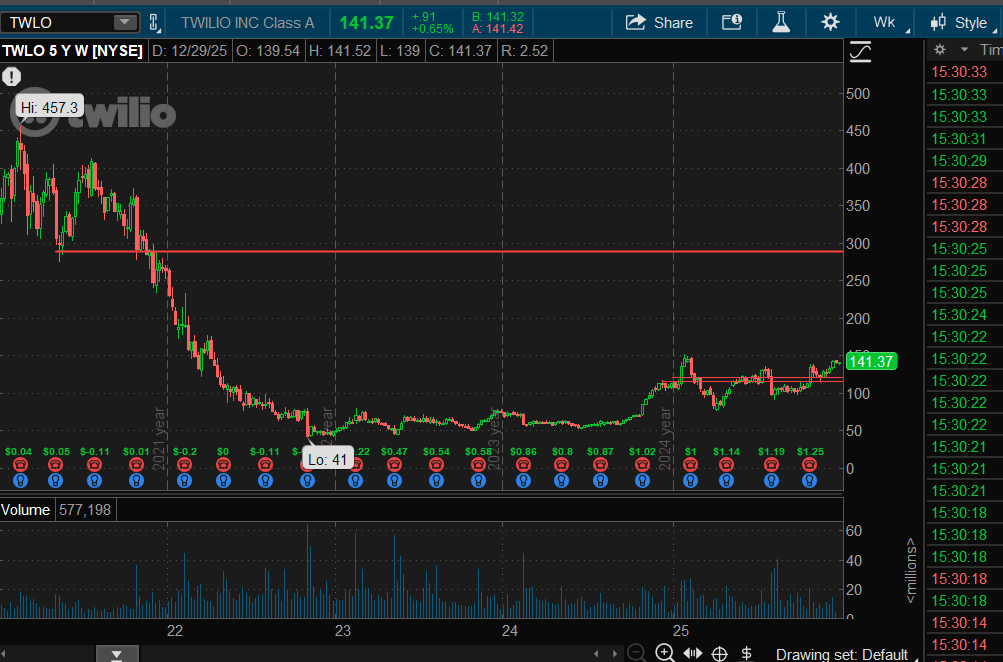1003x662 pixels.
Task: Open the Wk timeframe selector
Action: [x=885, y=22]
